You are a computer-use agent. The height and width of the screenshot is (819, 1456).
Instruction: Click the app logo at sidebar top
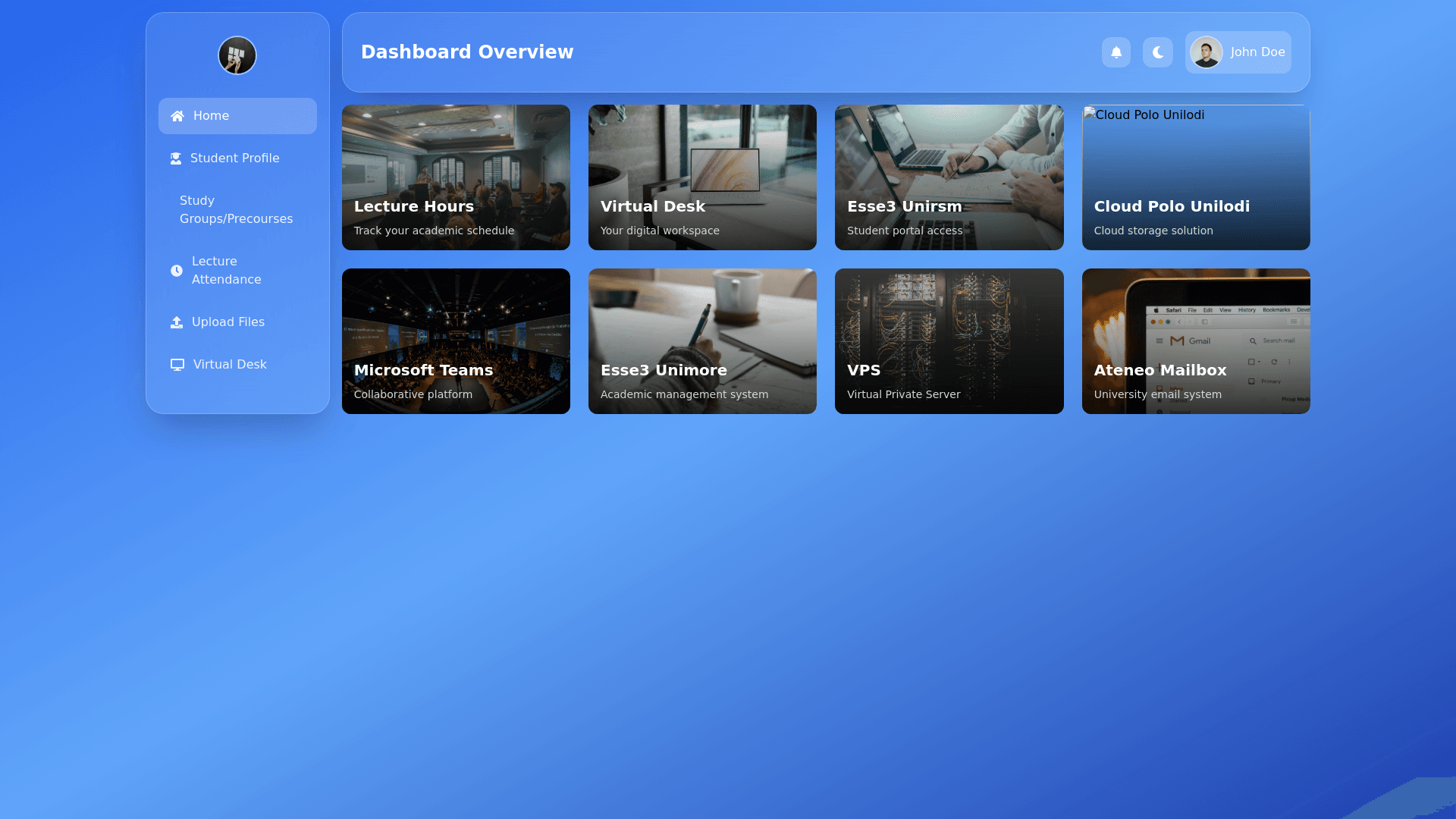point(237,55)
